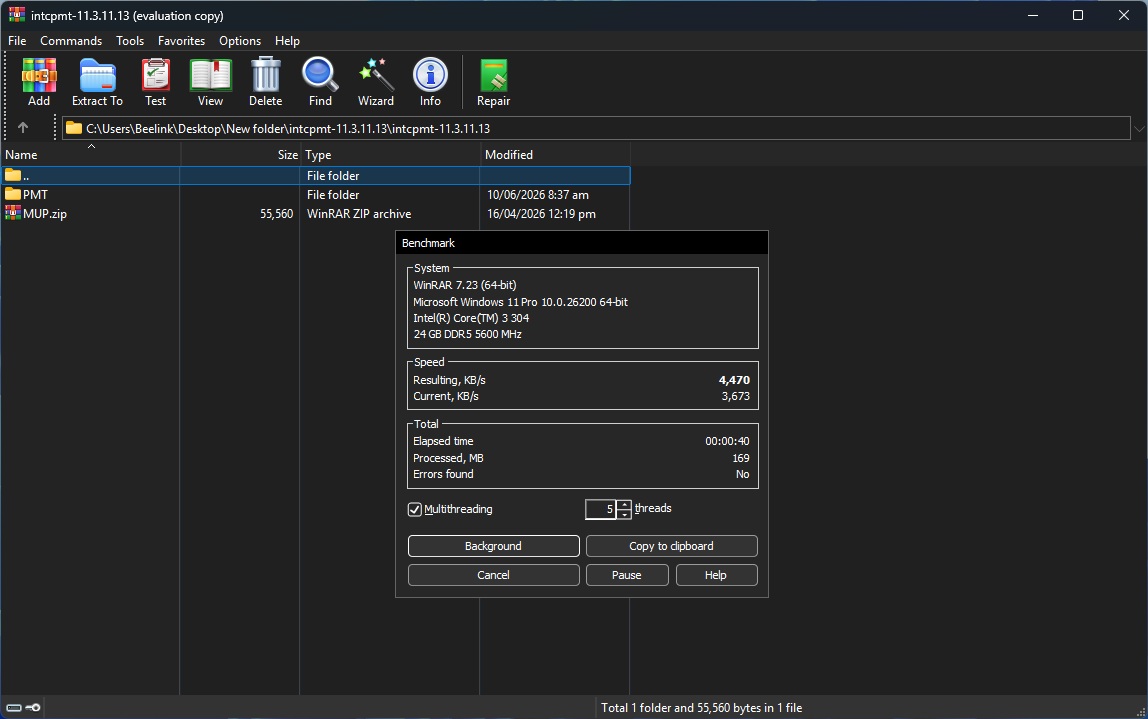Click the Benchmark dialog title bar

582,242
